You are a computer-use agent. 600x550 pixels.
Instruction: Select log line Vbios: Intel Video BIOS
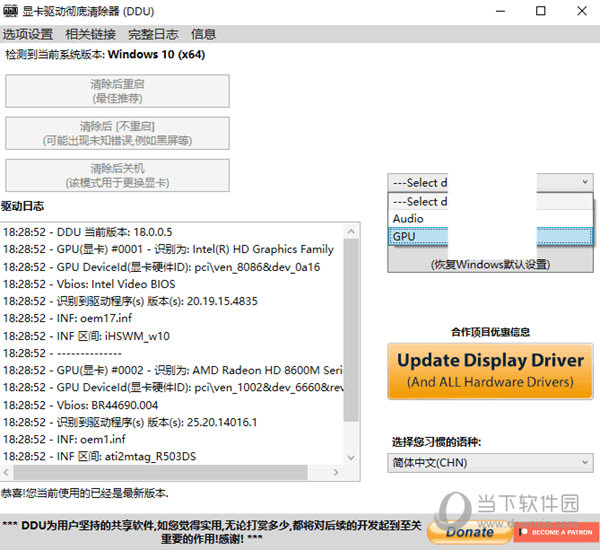point(89,284)
